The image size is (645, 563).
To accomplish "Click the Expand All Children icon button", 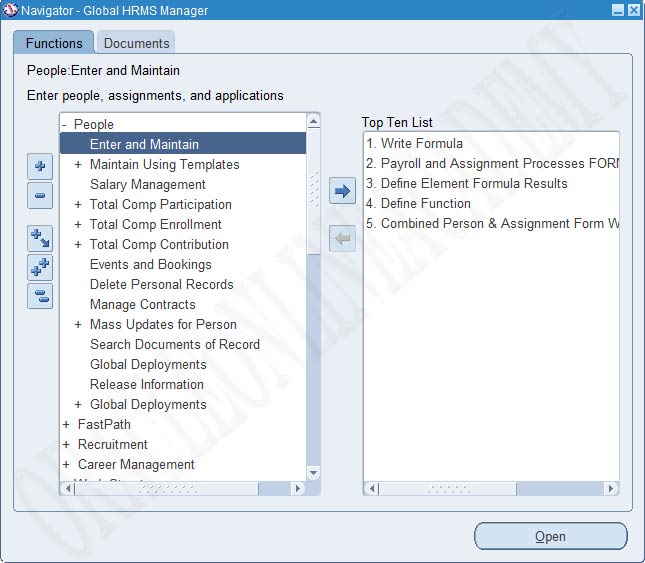I will pos(40,238).
